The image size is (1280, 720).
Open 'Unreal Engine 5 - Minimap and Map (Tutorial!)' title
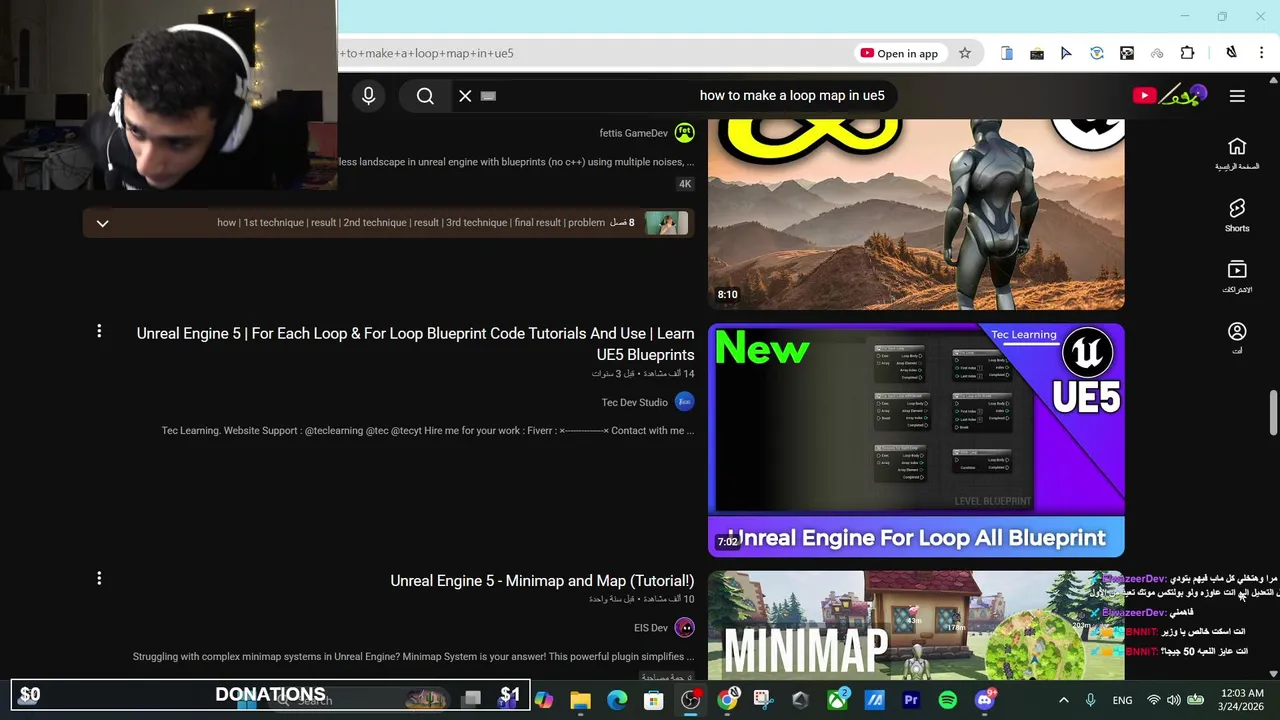coord(542,581)
